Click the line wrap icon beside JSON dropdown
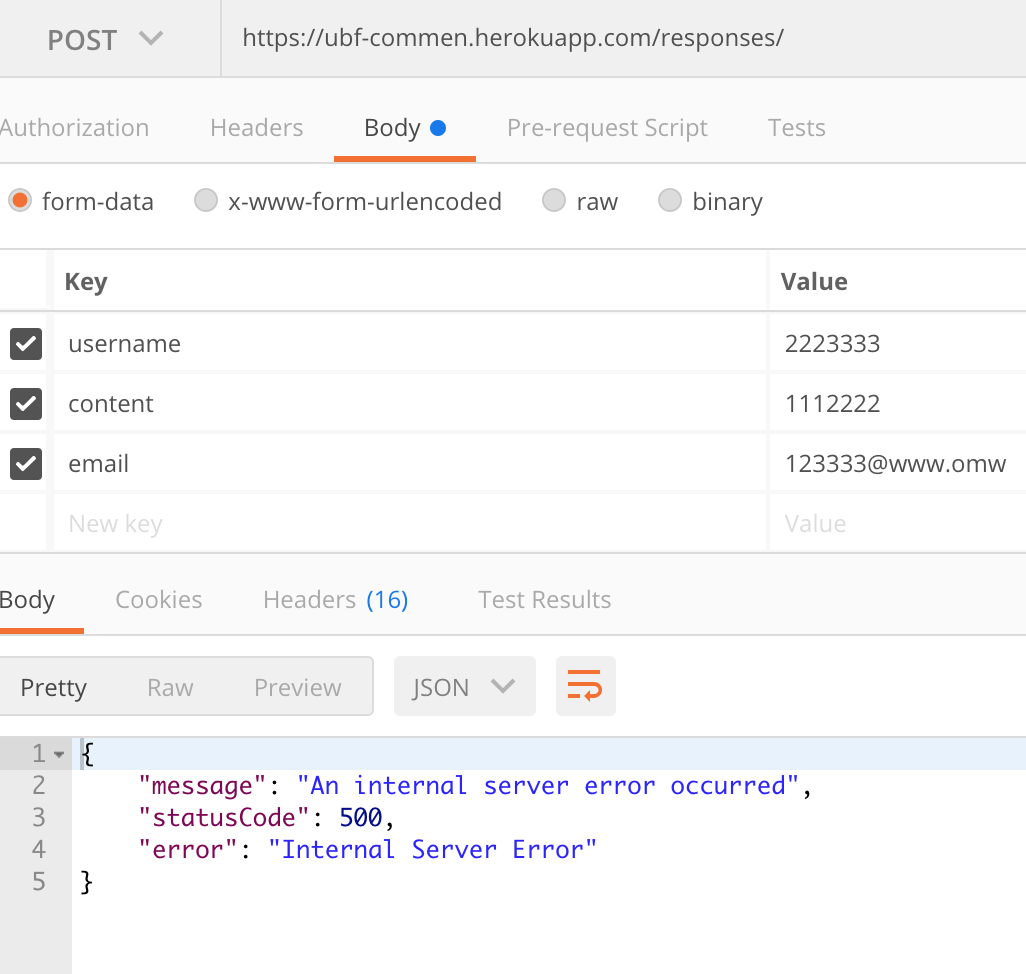This screenshot has height=974, width=1026. (x=586, y=686)
